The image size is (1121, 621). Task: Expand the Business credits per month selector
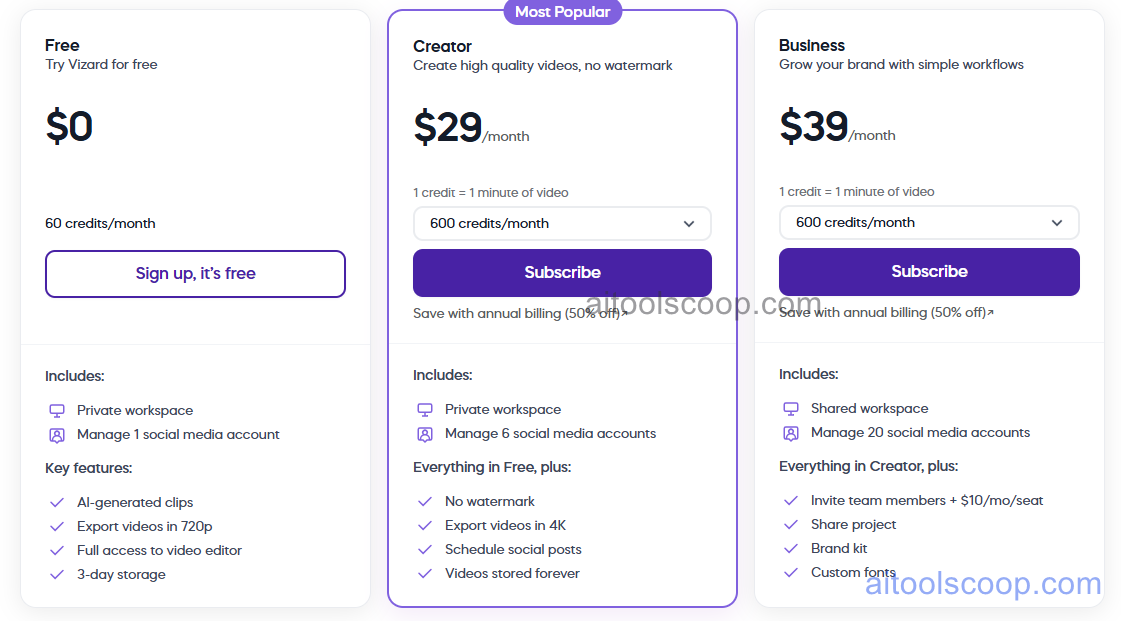click(x=929, y=222)
